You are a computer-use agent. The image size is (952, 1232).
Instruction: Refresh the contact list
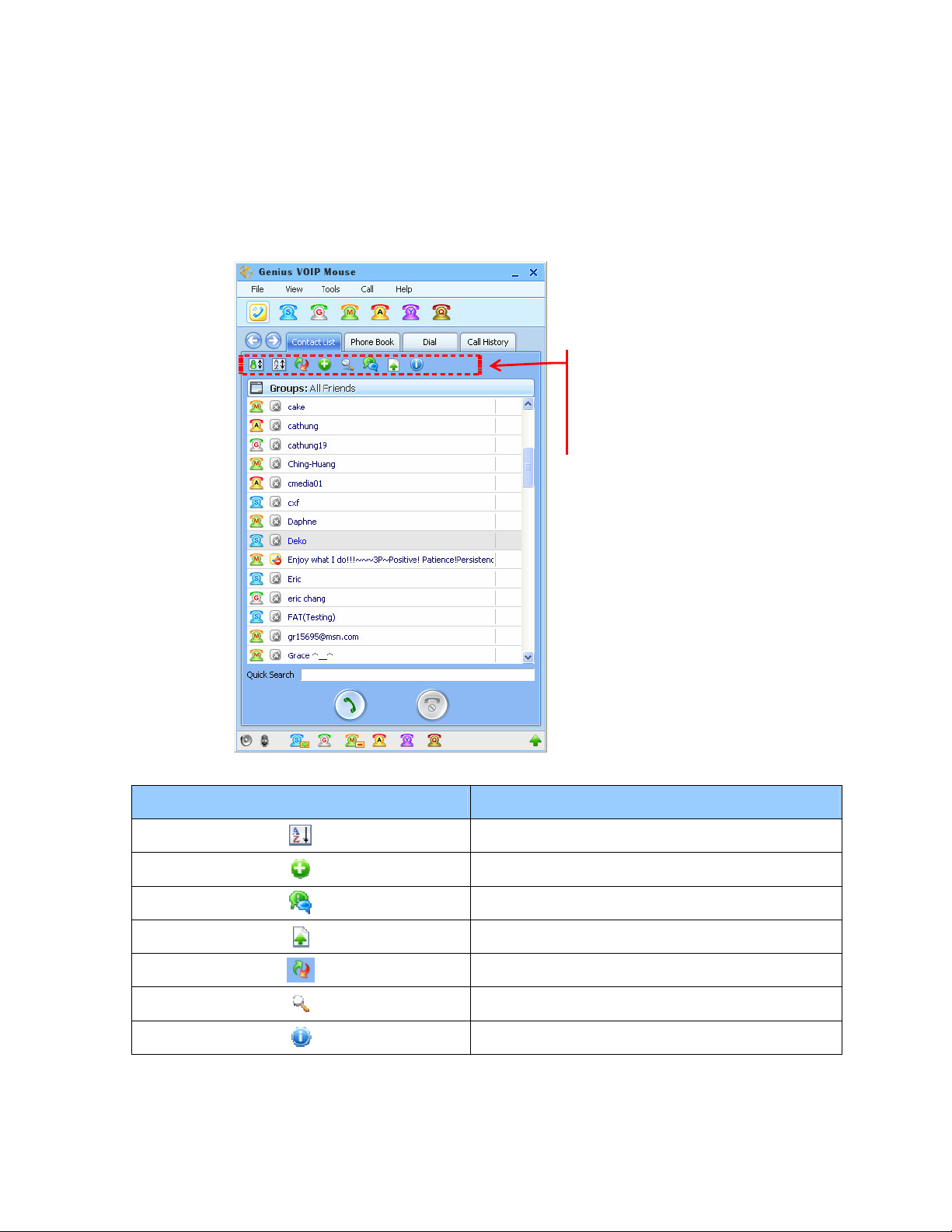302,364
